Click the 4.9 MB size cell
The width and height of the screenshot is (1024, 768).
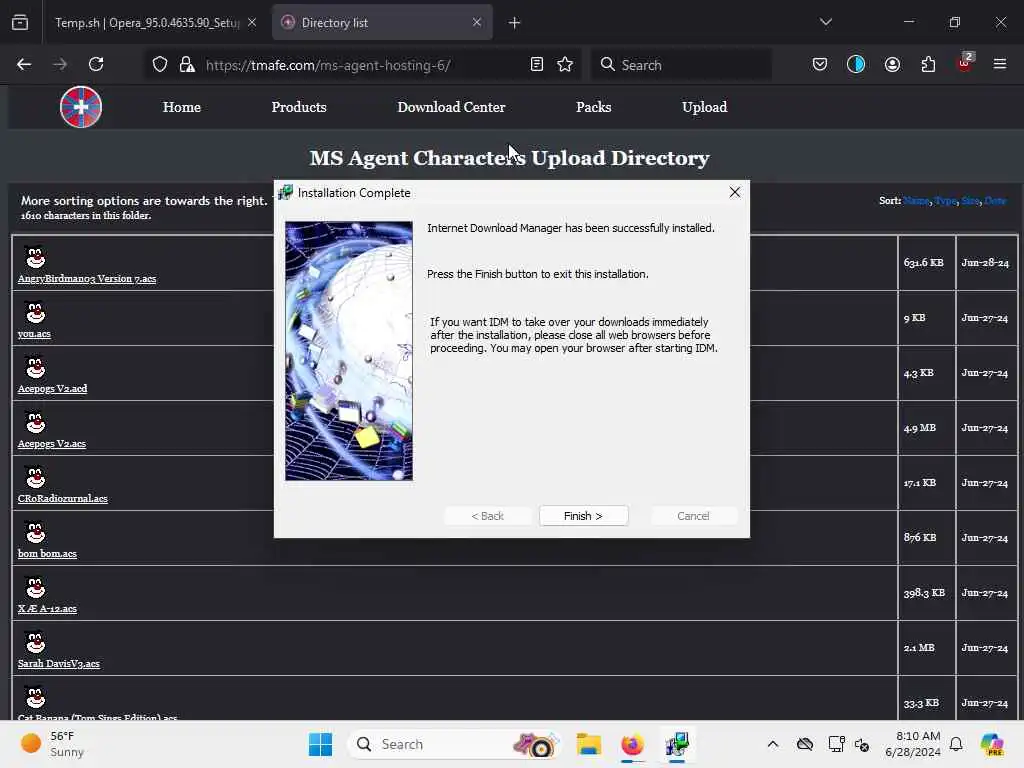pos(926,428)
